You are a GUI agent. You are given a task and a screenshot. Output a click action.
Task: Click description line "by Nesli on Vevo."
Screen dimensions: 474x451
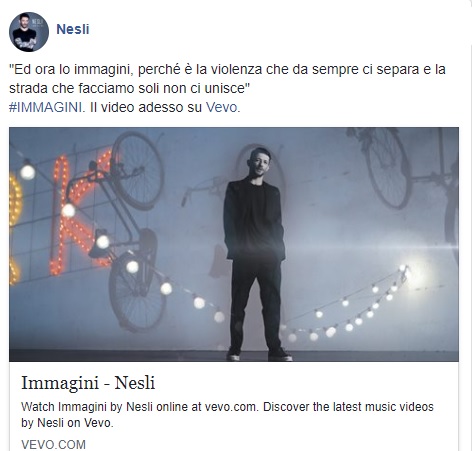pyautogui.click(x=67, y=423)
